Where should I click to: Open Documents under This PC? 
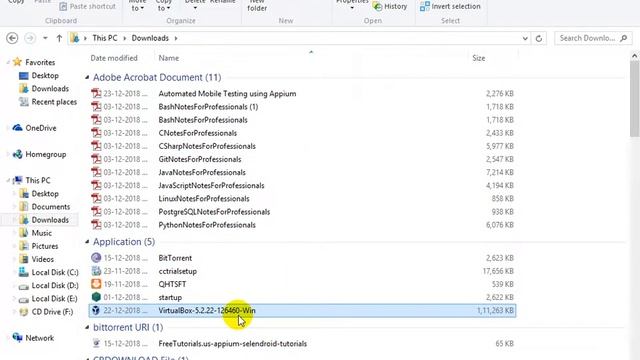[51, 207]
